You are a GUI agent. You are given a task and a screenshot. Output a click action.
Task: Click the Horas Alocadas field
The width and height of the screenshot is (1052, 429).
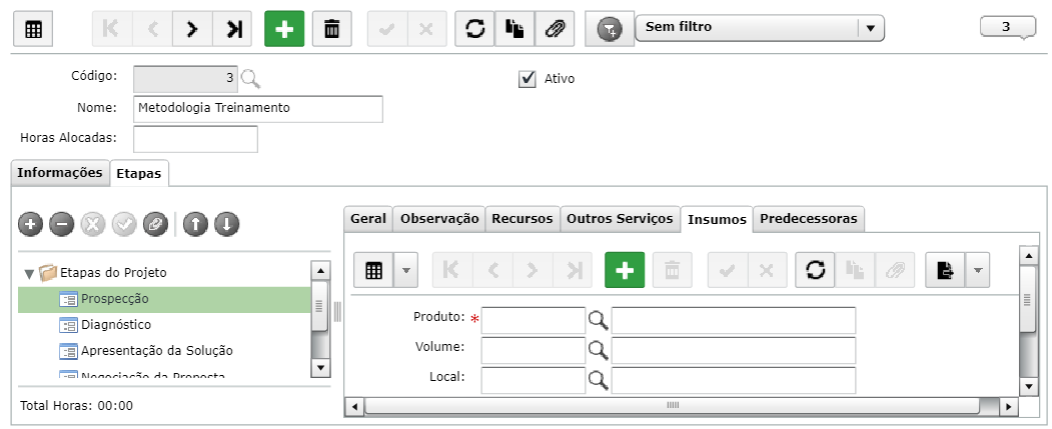click(x=196, y=139)
